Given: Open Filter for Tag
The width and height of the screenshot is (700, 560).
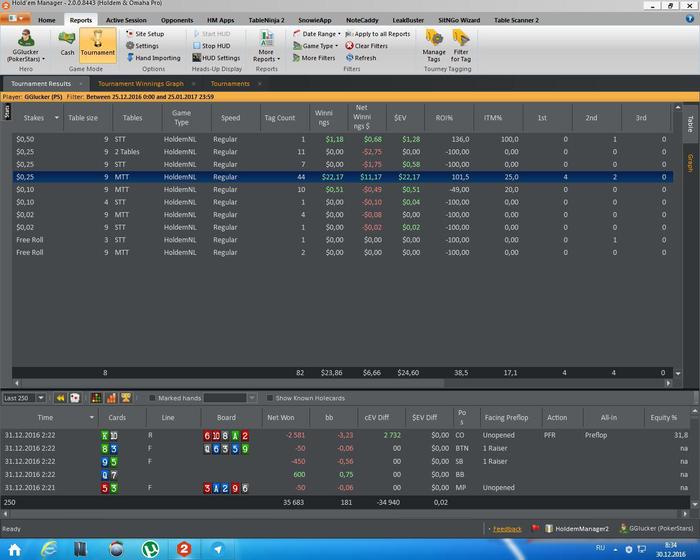Looking at the screenshot, I should pos(461,46).
